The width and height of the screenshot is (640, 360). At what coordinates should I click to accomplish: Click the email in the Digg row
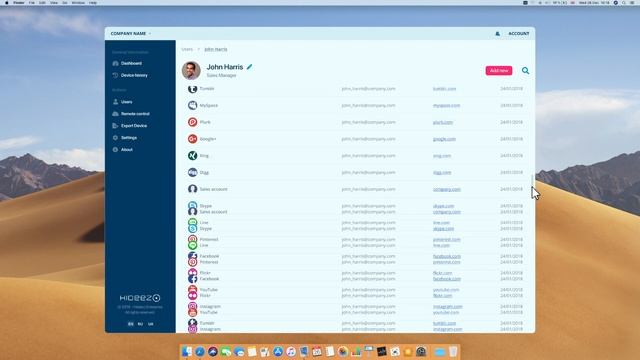pyautogui.click(x=369, y=172)
